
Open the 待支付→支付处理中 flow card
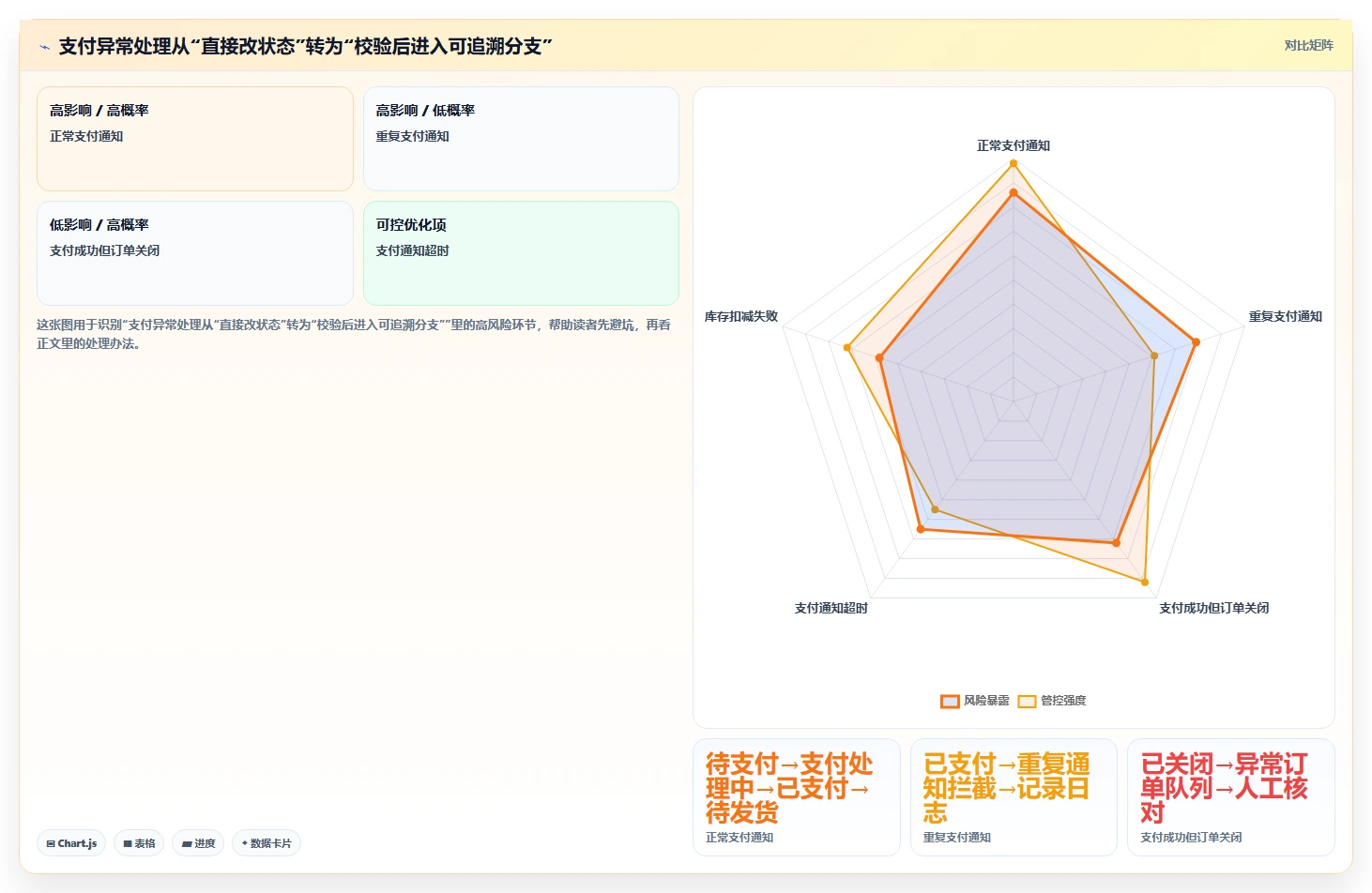point(797,797)
